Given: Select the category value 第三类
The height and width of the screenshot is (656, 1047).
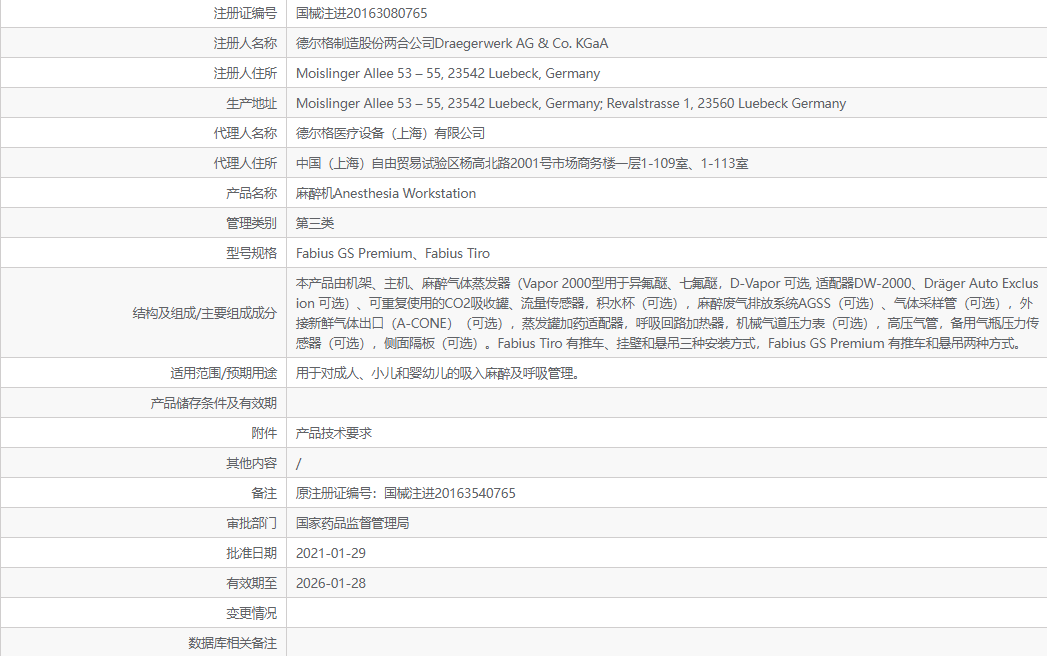Looking at the screenshot, I should (x=315, y=224).
